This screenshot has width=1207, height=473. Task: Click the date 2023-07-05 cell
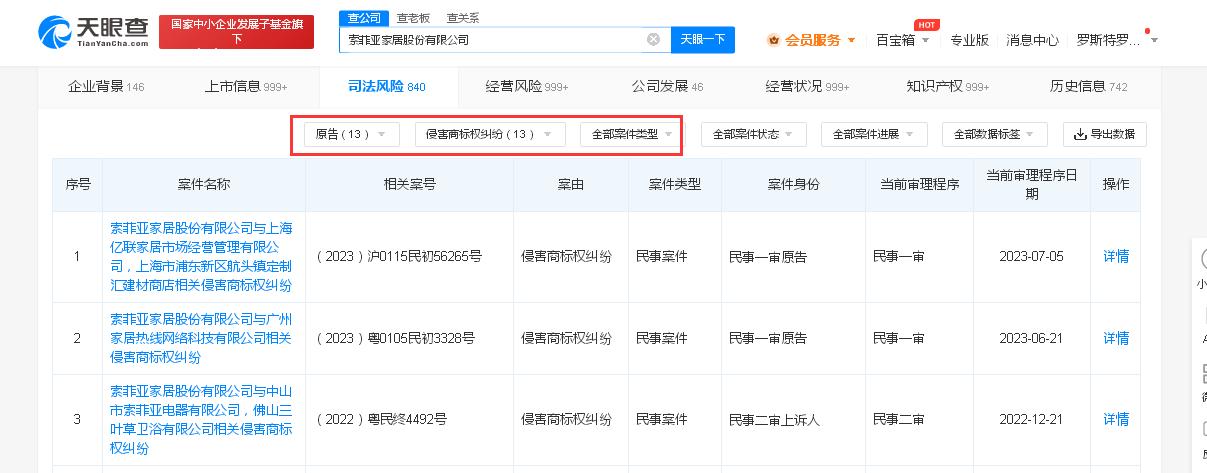1030,257
